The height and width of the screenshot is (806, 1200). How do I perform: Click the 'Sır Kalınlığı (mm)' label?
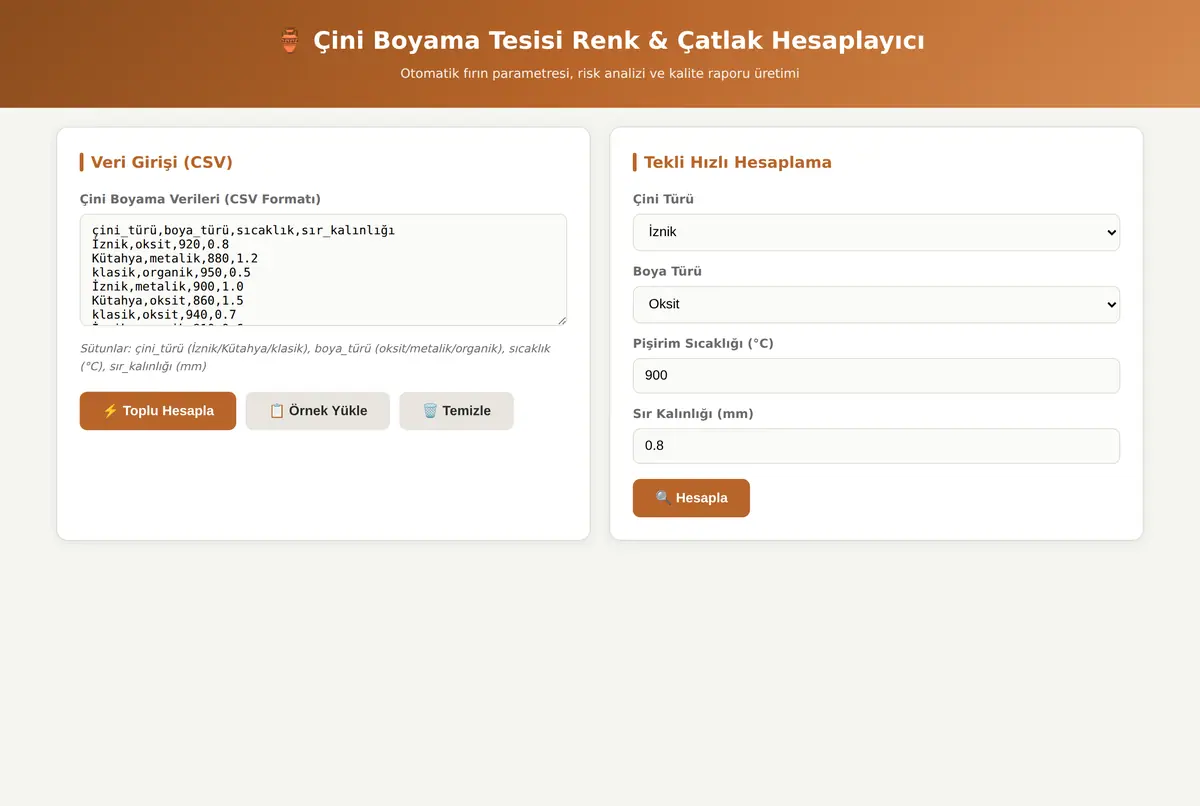tap(693, 413)
